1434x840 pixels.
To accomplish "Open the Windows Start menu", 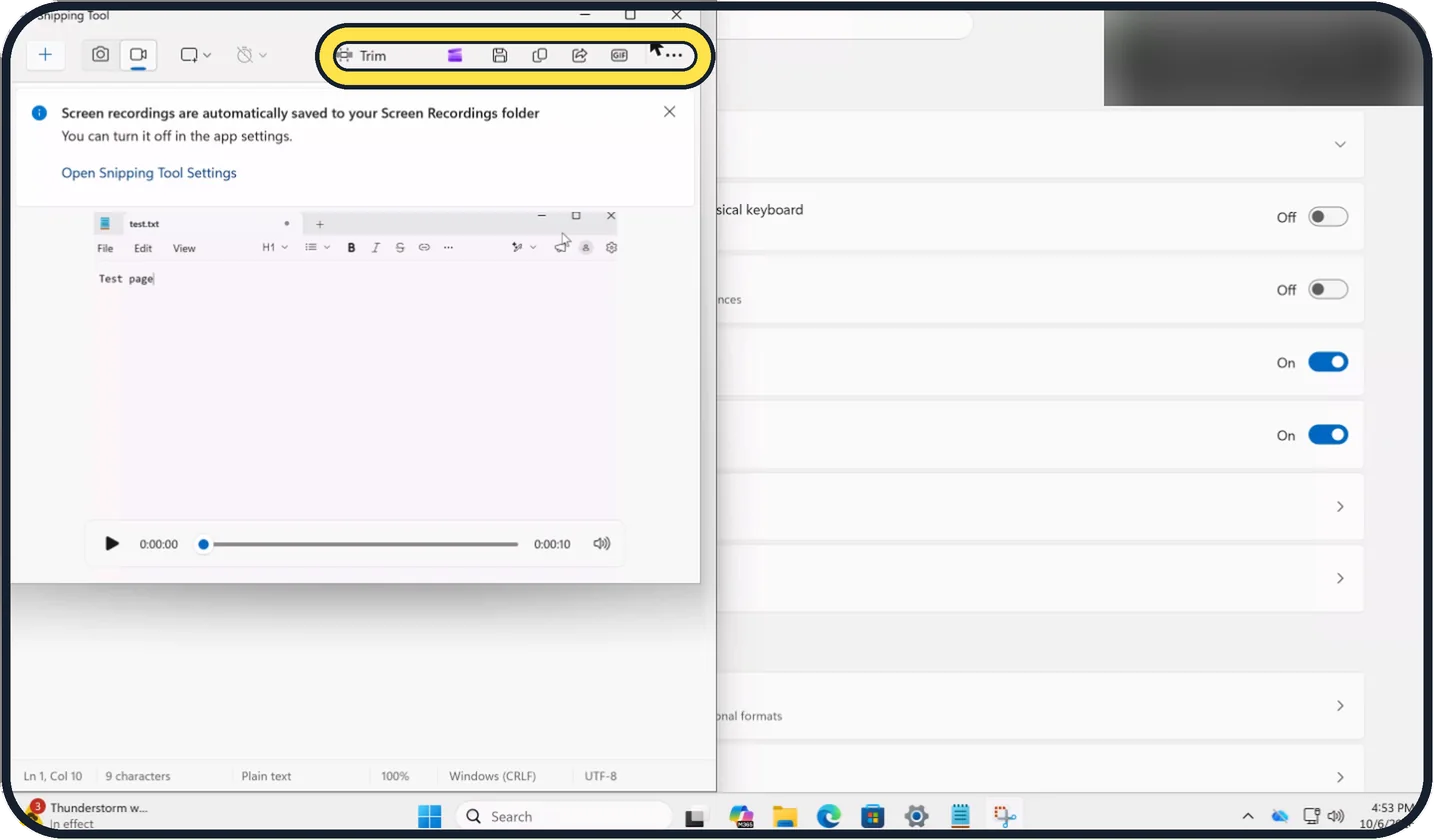I will click(x=430, y=816).
